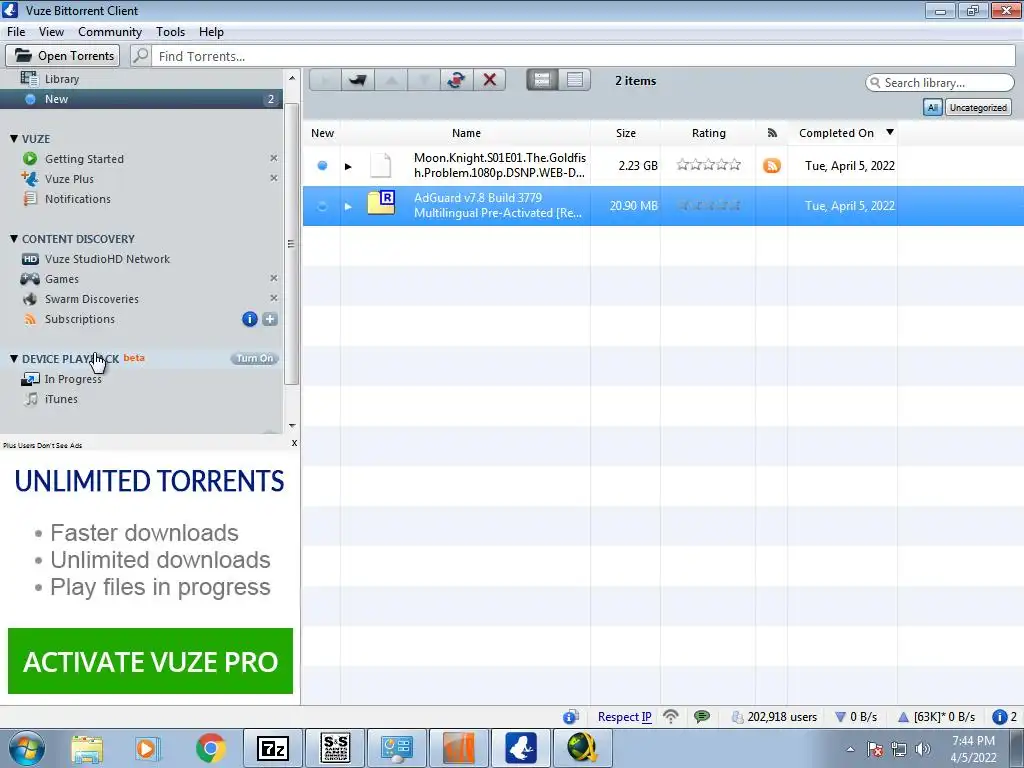Open Games in sidebar
Viewport: 1024px width, 768px height.
tap(61, 279)
